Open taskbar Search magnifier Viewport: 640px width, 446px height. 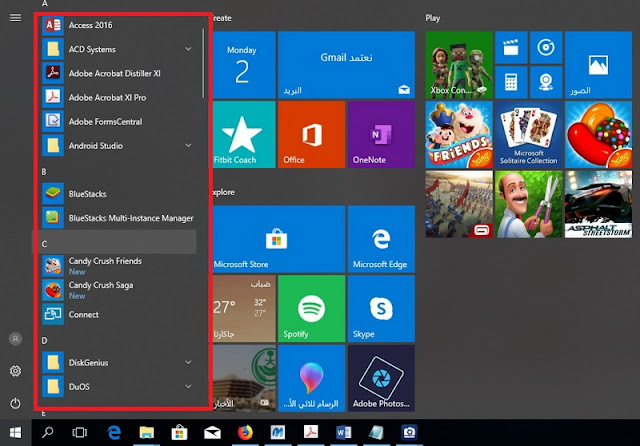[x=47, y=433]
